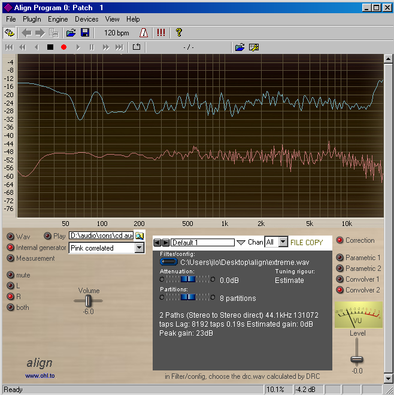Image resolution: width=394 pixels, height=395 pixels.
Task: Click the first toolbar icon beside back arrow
Action: tap(9, 33)
